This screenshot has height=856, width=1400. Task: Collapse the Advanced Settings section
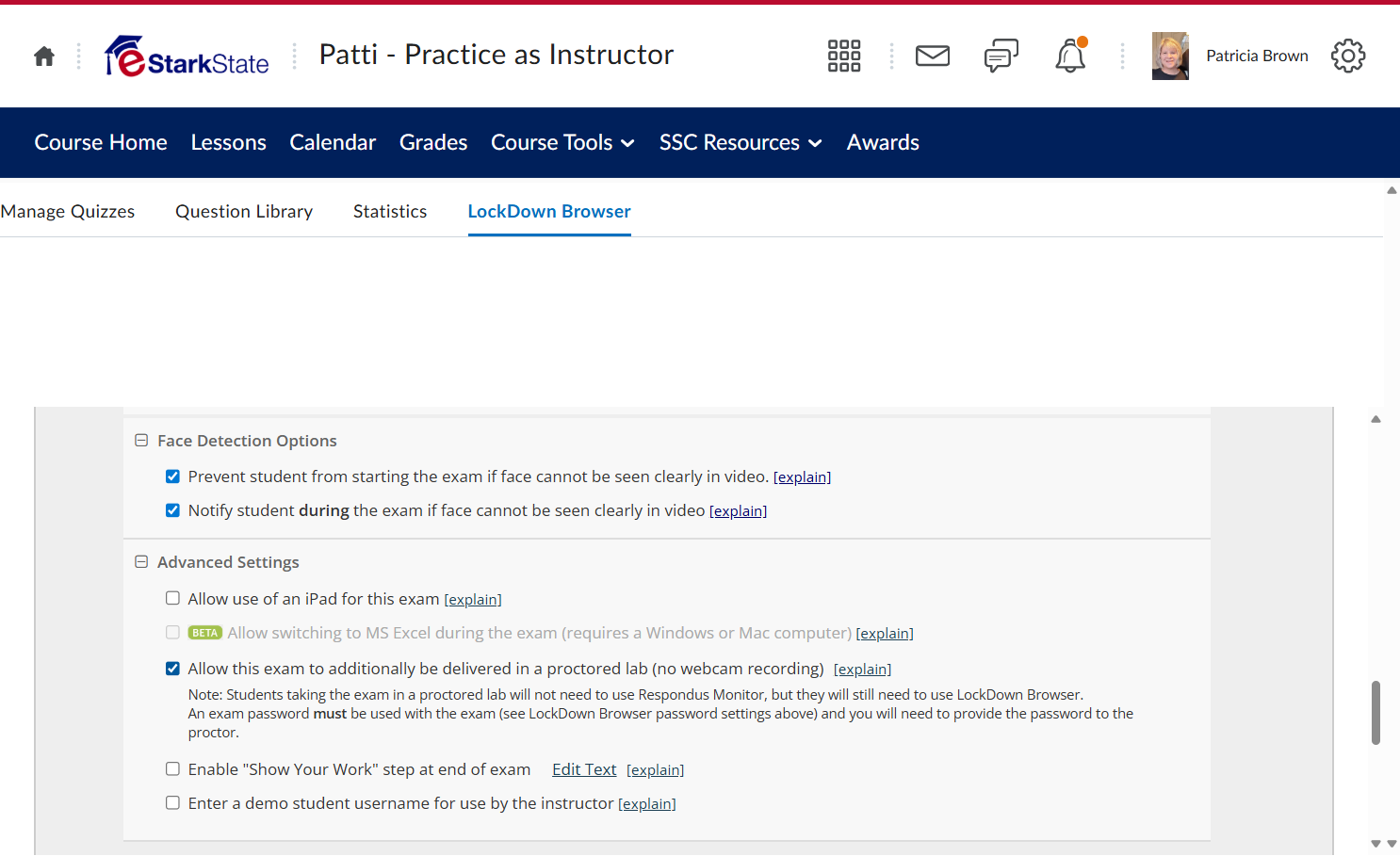[141, 562]
